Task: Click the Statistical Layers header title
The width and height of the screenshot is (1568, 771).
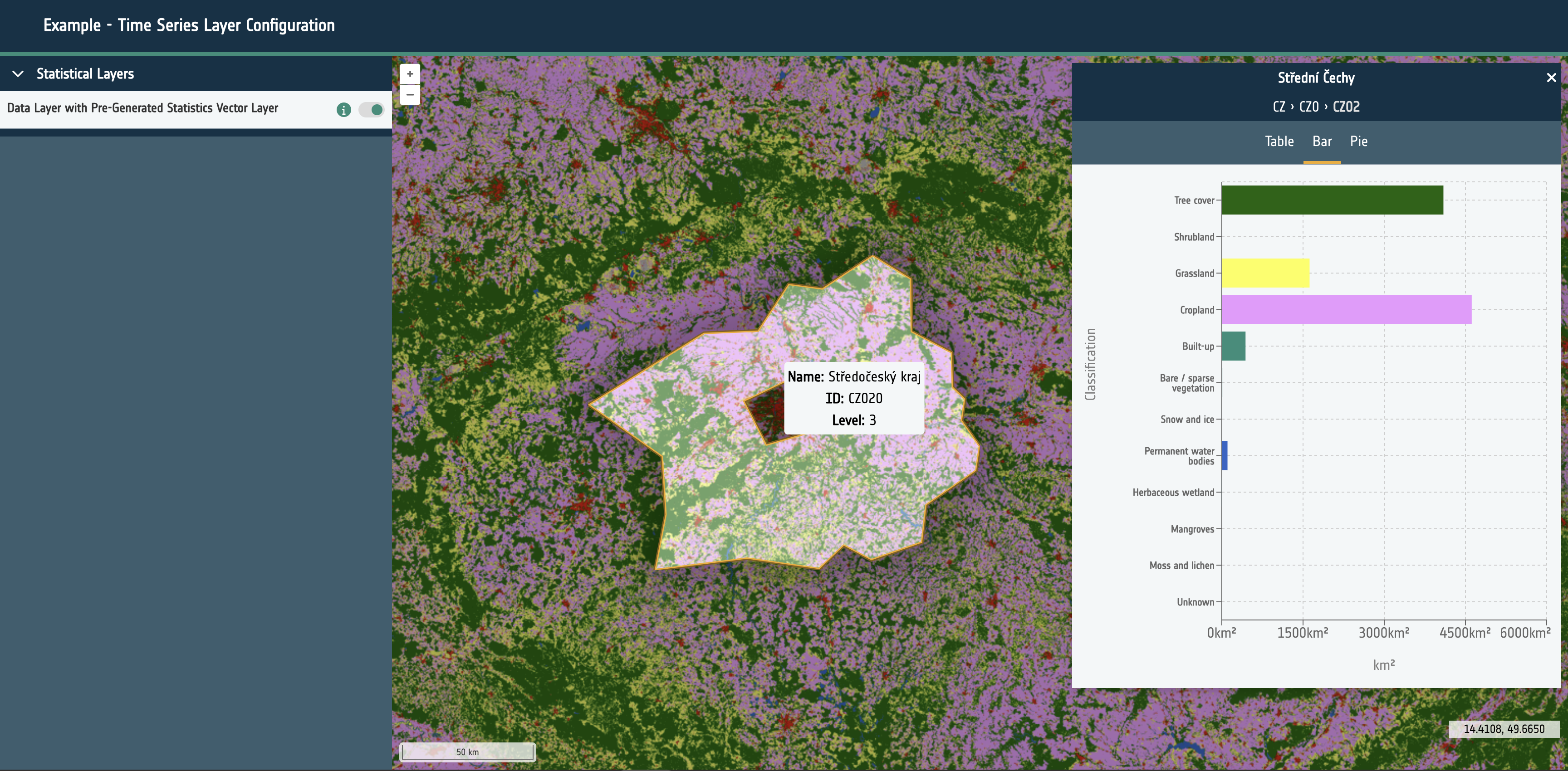Action: point(85,73)
